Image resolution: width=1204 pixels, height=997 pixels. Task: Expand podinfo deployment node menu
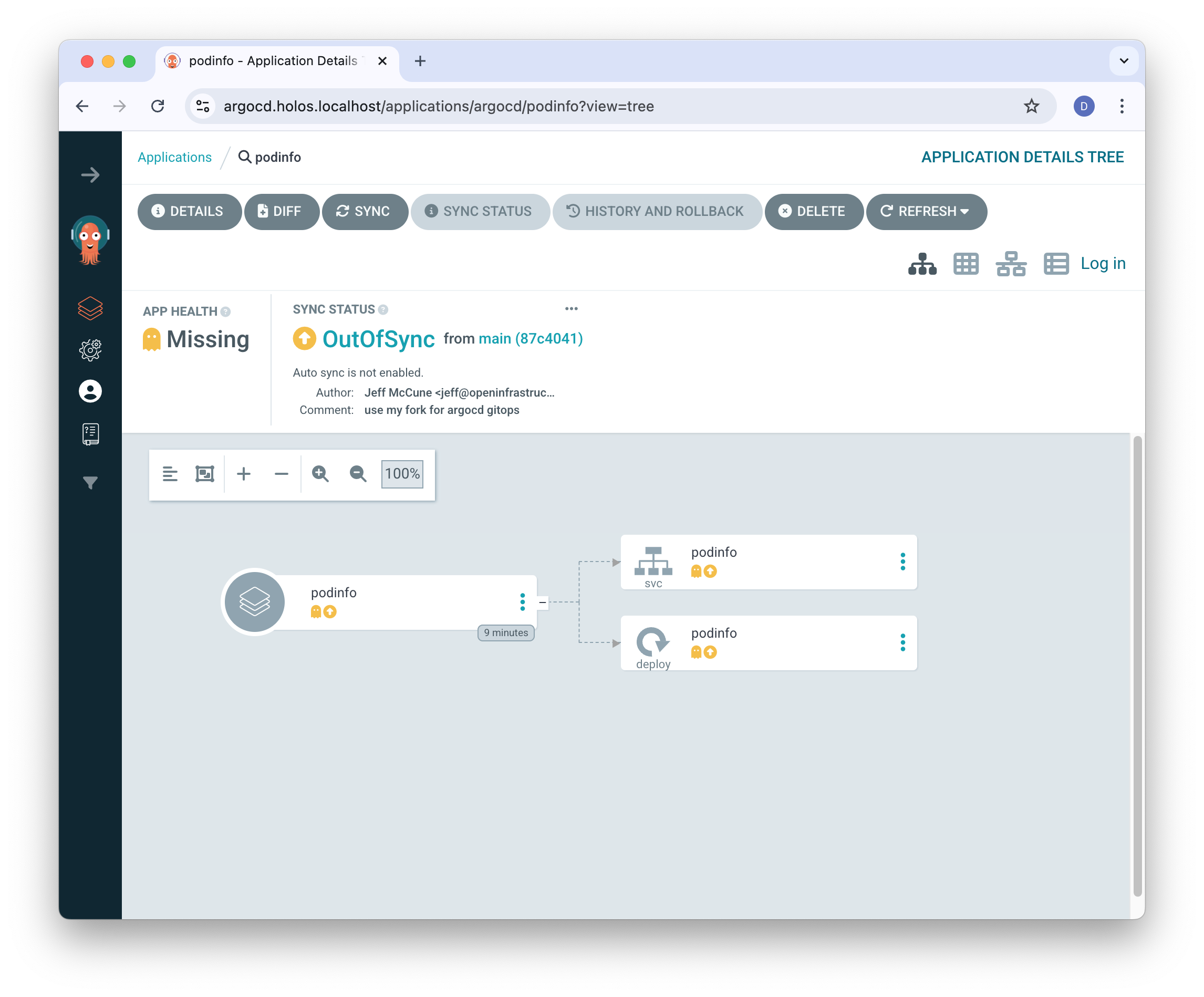[900, 641]
